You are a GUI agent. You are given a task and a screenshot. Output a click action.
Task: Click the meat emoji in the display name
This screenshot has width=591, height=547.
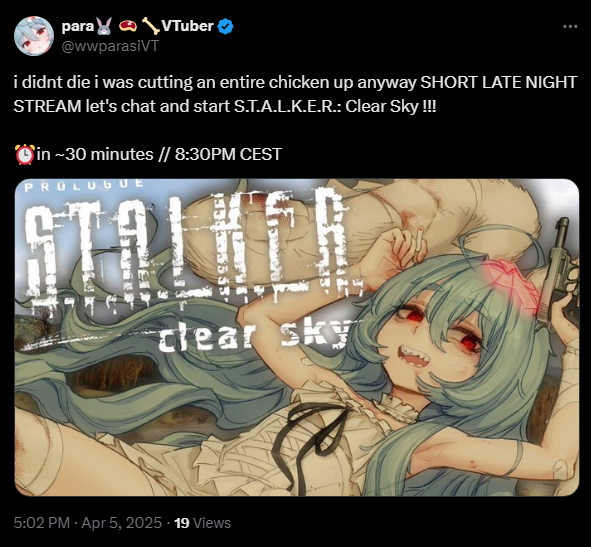coord(127,26)
